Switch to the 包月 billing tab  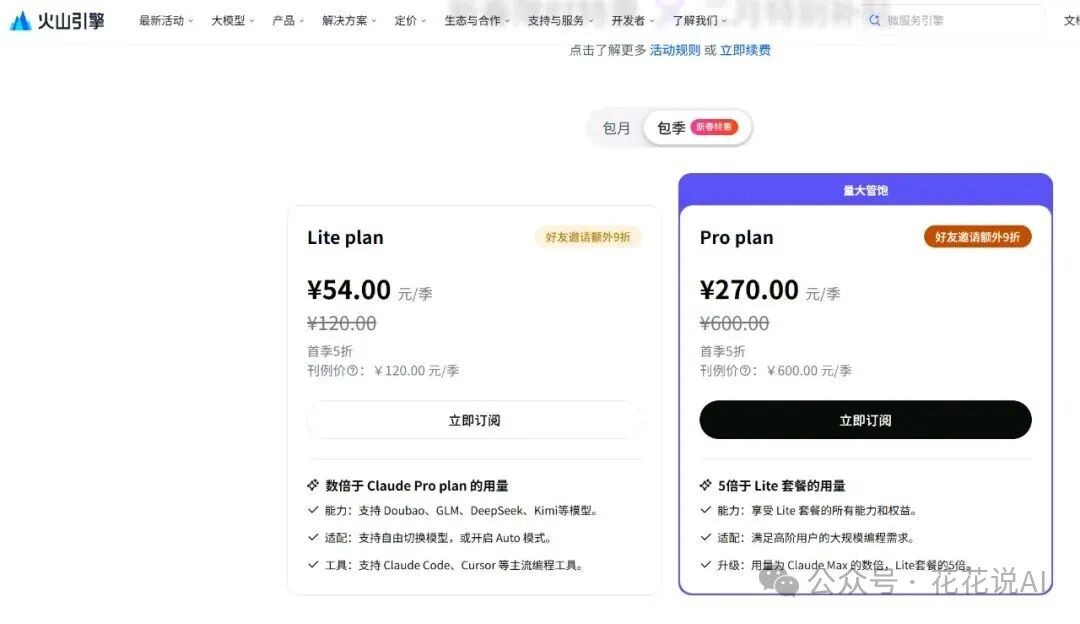617,127
